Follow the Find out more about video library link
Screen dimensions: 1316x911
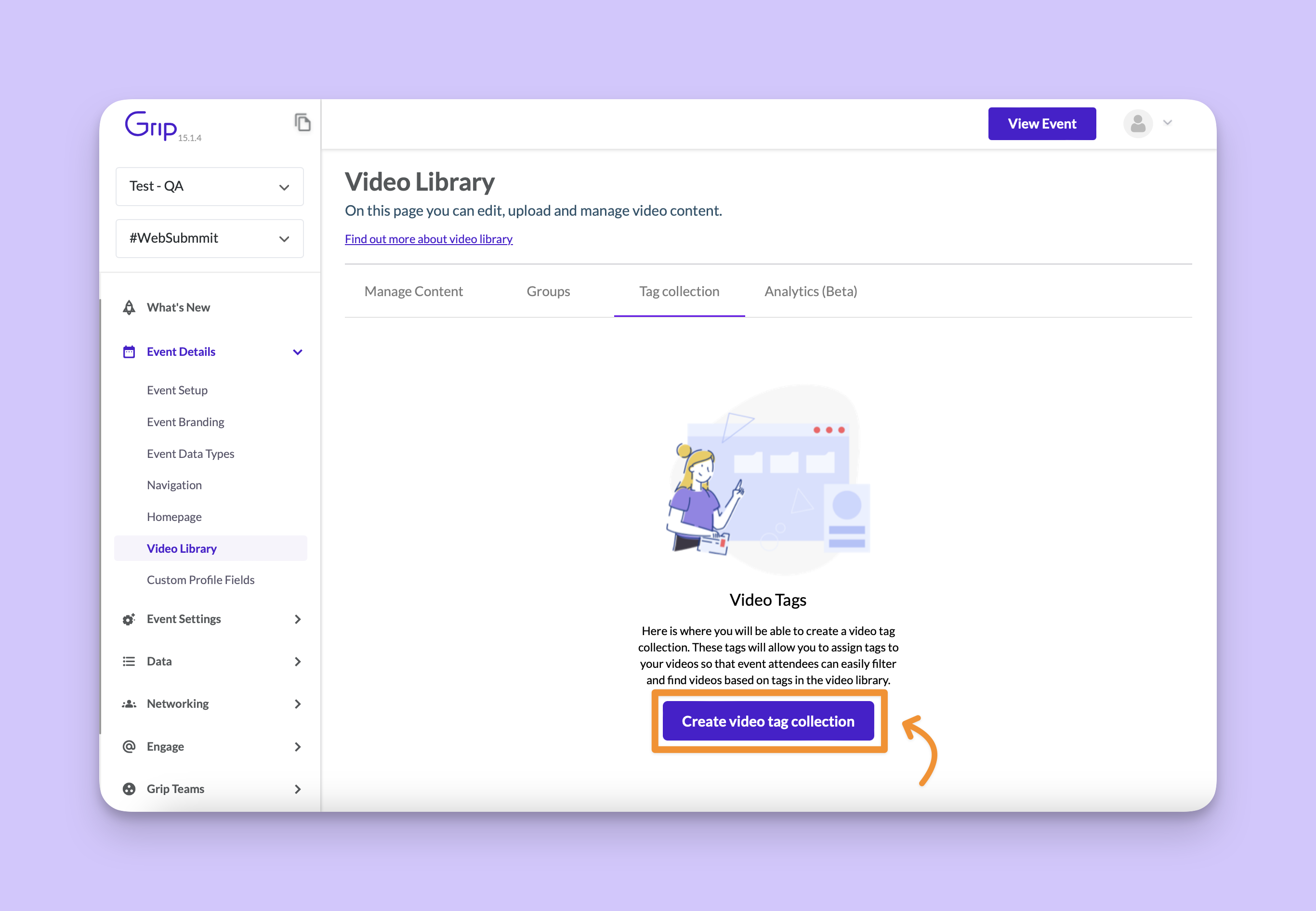tap(429, 239)
